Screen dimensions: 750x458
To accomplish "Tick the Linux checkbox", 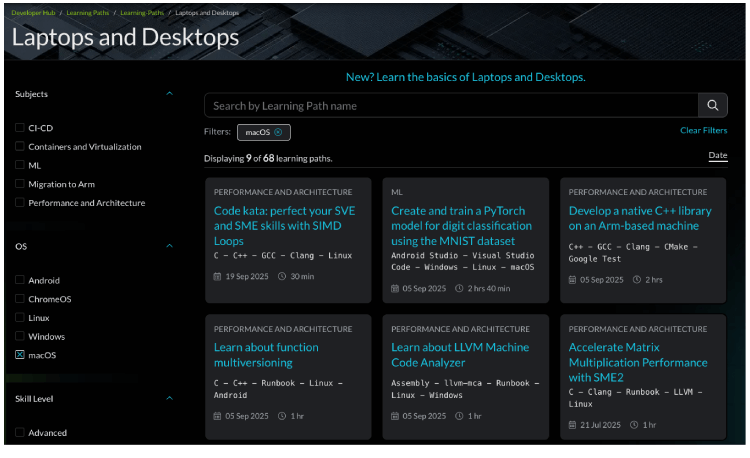I will coord(20,317).
